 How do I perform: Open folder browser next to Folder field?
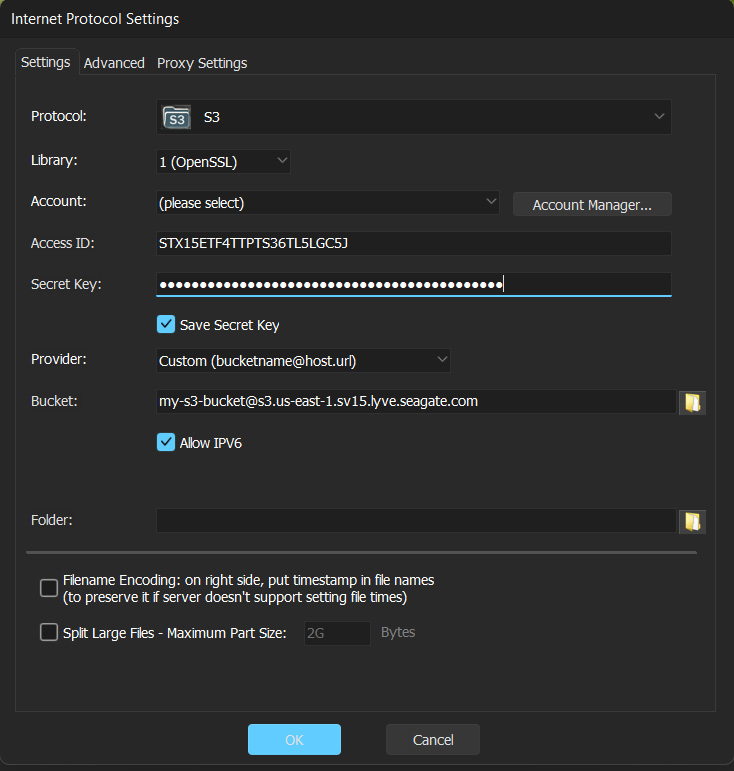(692, 521)
